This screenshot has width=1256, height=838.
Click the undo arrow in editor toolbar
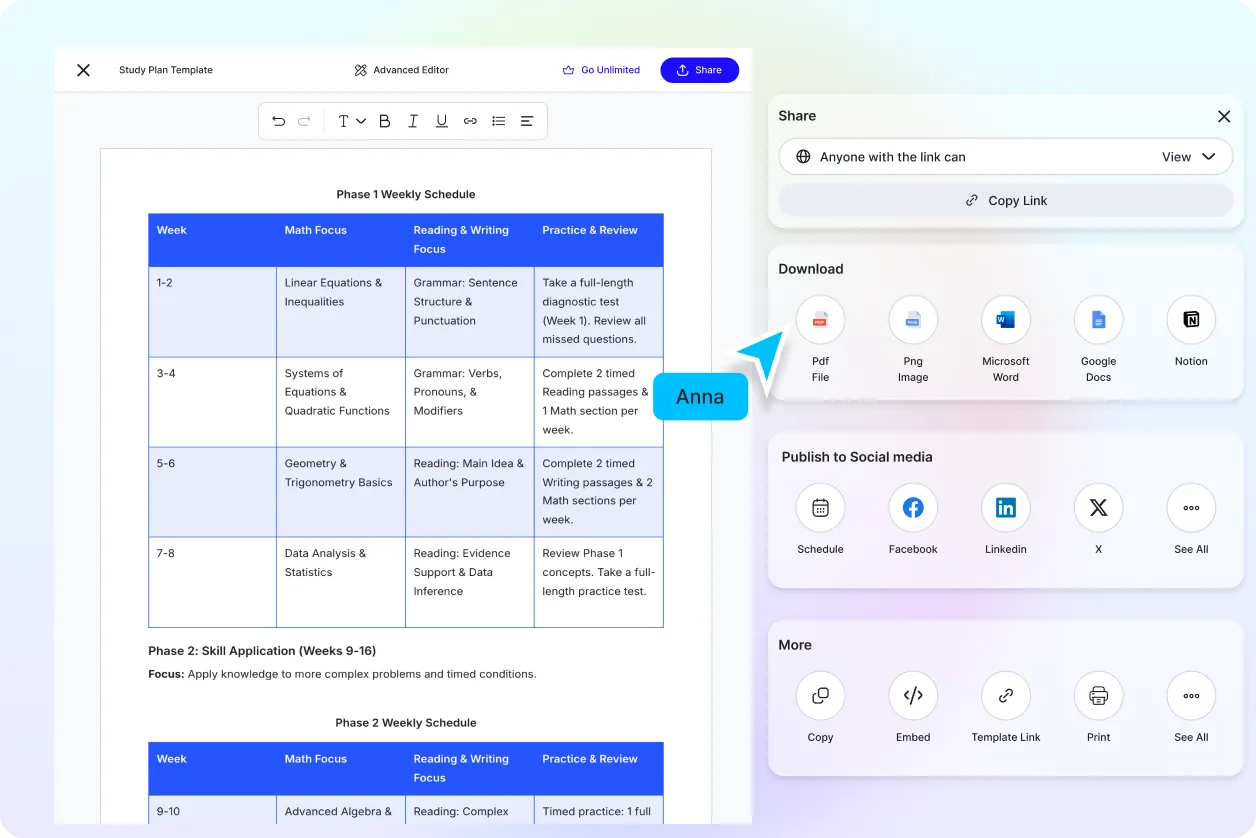pyautogui.click(x=279, y=121)
